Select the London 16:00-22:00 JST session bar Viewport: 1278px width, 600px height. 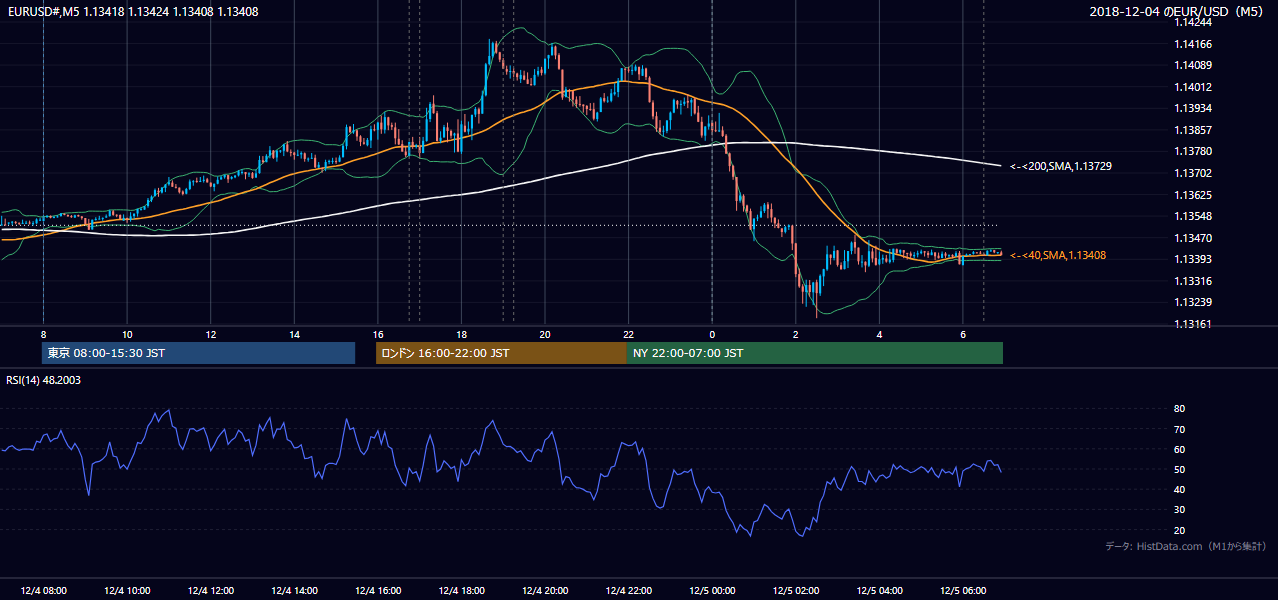click(x=501, y=353)
